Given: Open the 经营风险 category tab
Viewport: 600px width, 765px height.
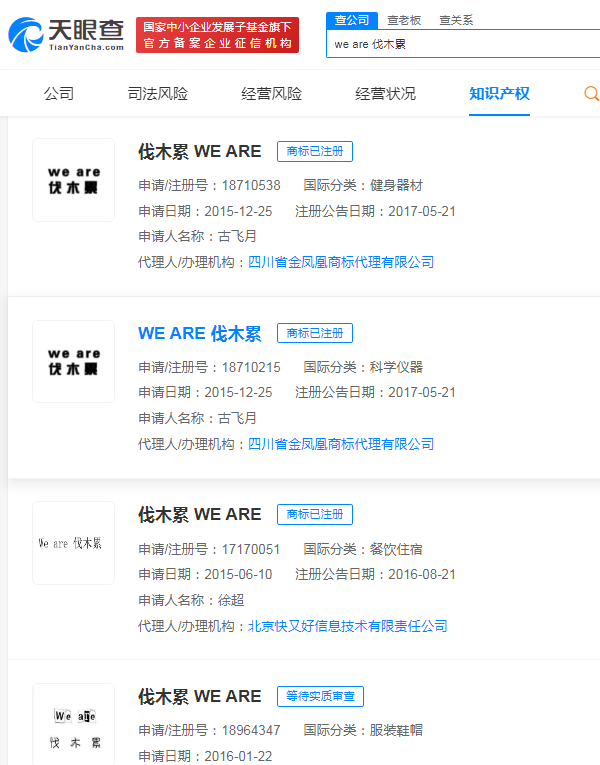Looking at the screenshot, I should pyautogui.click(x=271, y=93).
